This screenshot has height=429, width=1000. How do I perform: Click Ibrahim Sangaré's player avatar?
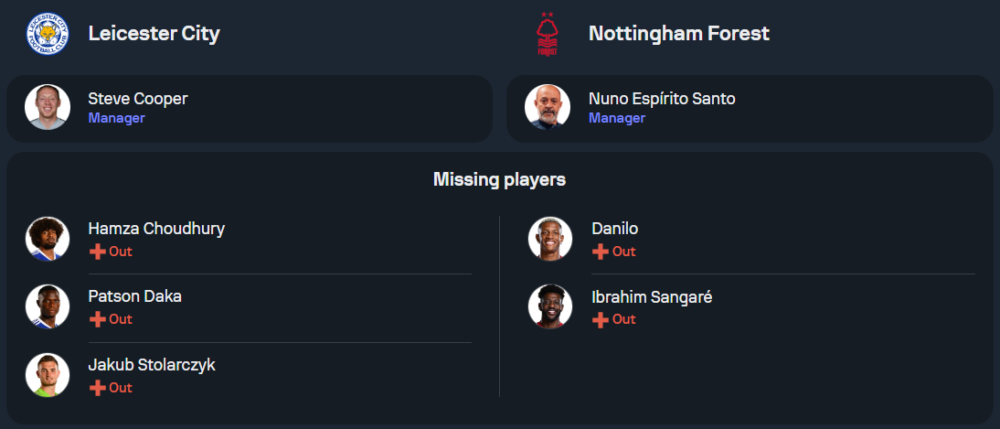click(550, 307)
